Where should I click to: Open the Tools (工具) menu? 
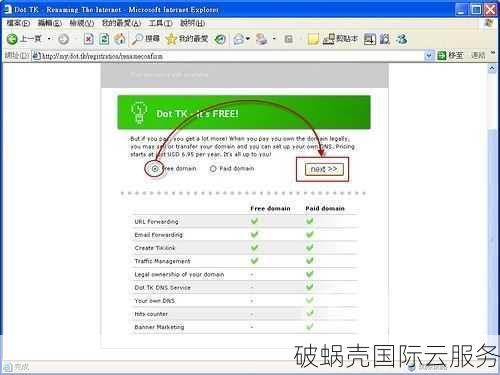160,23
